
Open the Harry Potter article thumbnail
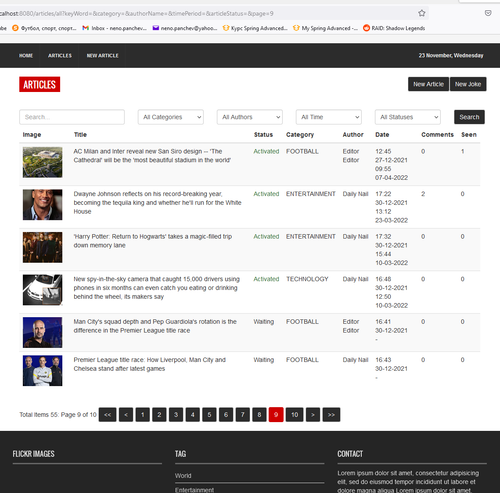pos(42,247)
